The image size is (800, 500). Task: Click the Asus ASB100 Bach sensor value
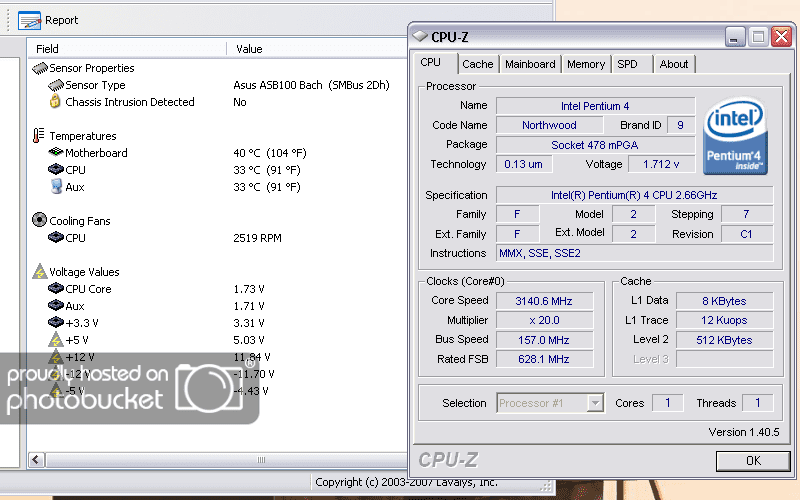click(x=311, y=85)
